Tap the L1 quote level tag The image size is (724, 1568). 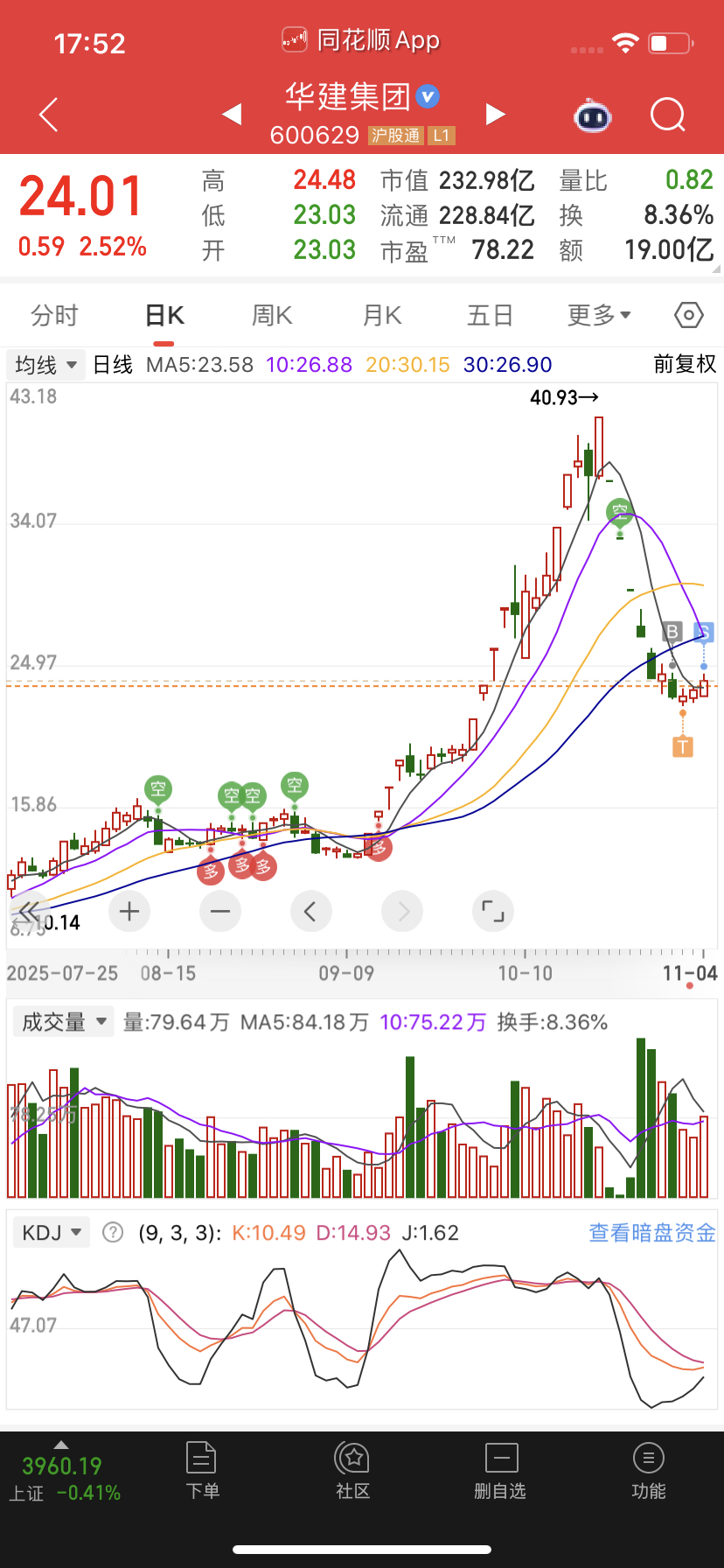coord(442,136)
